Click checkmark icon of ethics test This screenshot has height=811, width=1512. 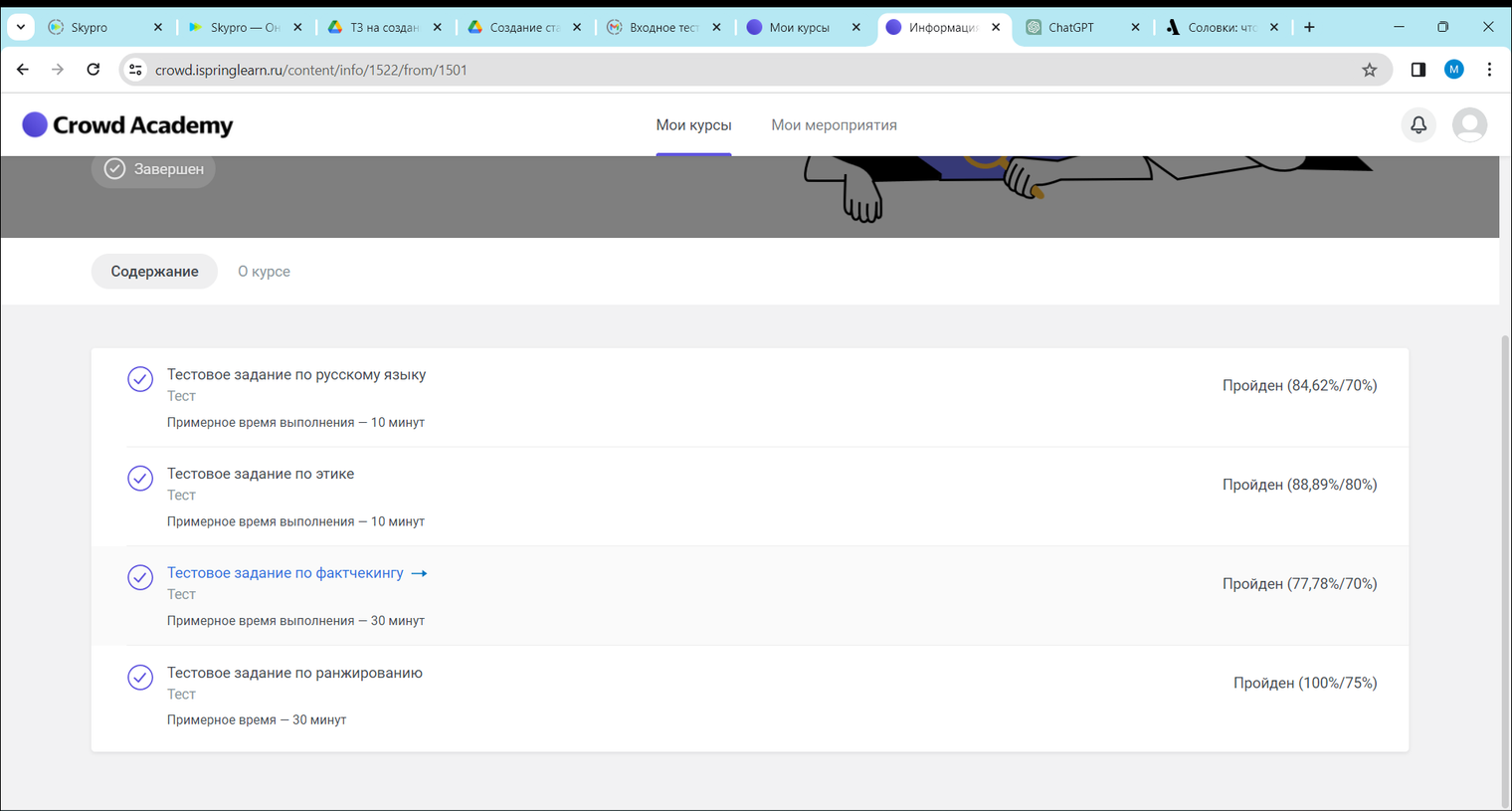(x=140, y=479)
